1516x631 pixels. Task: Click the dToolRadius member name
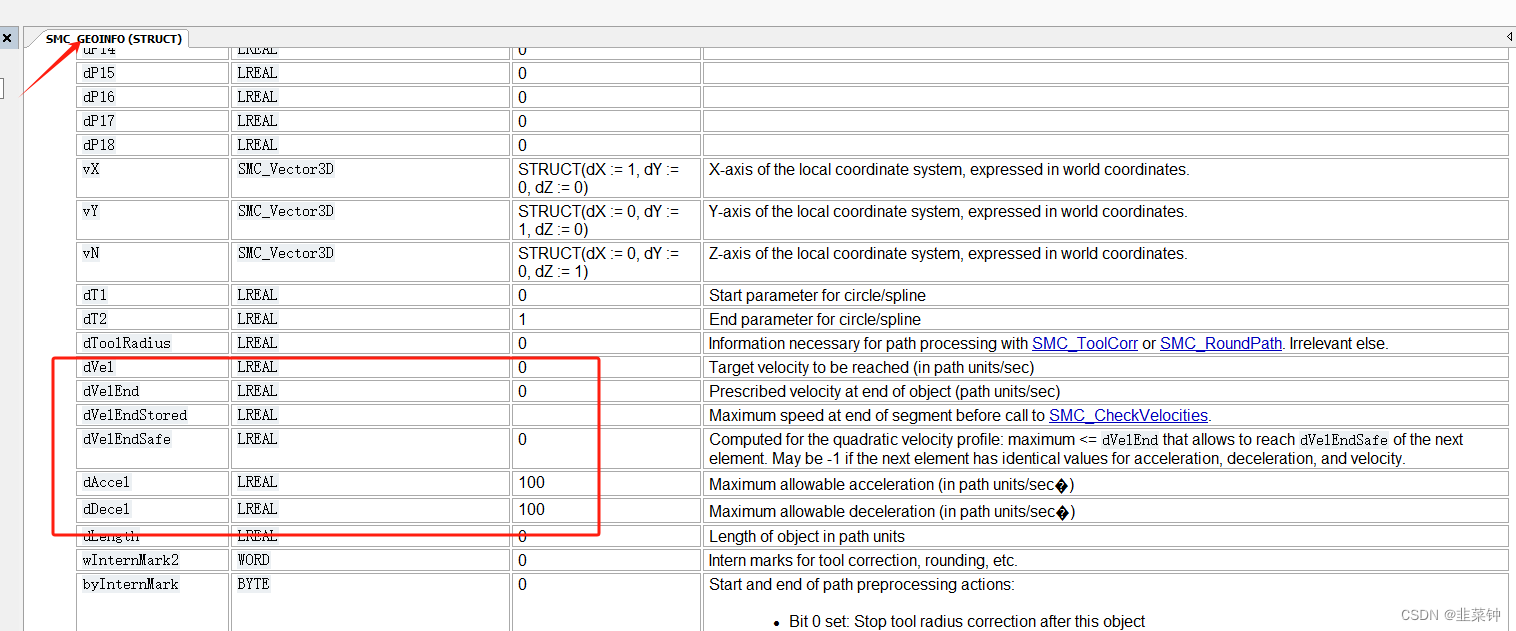[x=127, y=343]
